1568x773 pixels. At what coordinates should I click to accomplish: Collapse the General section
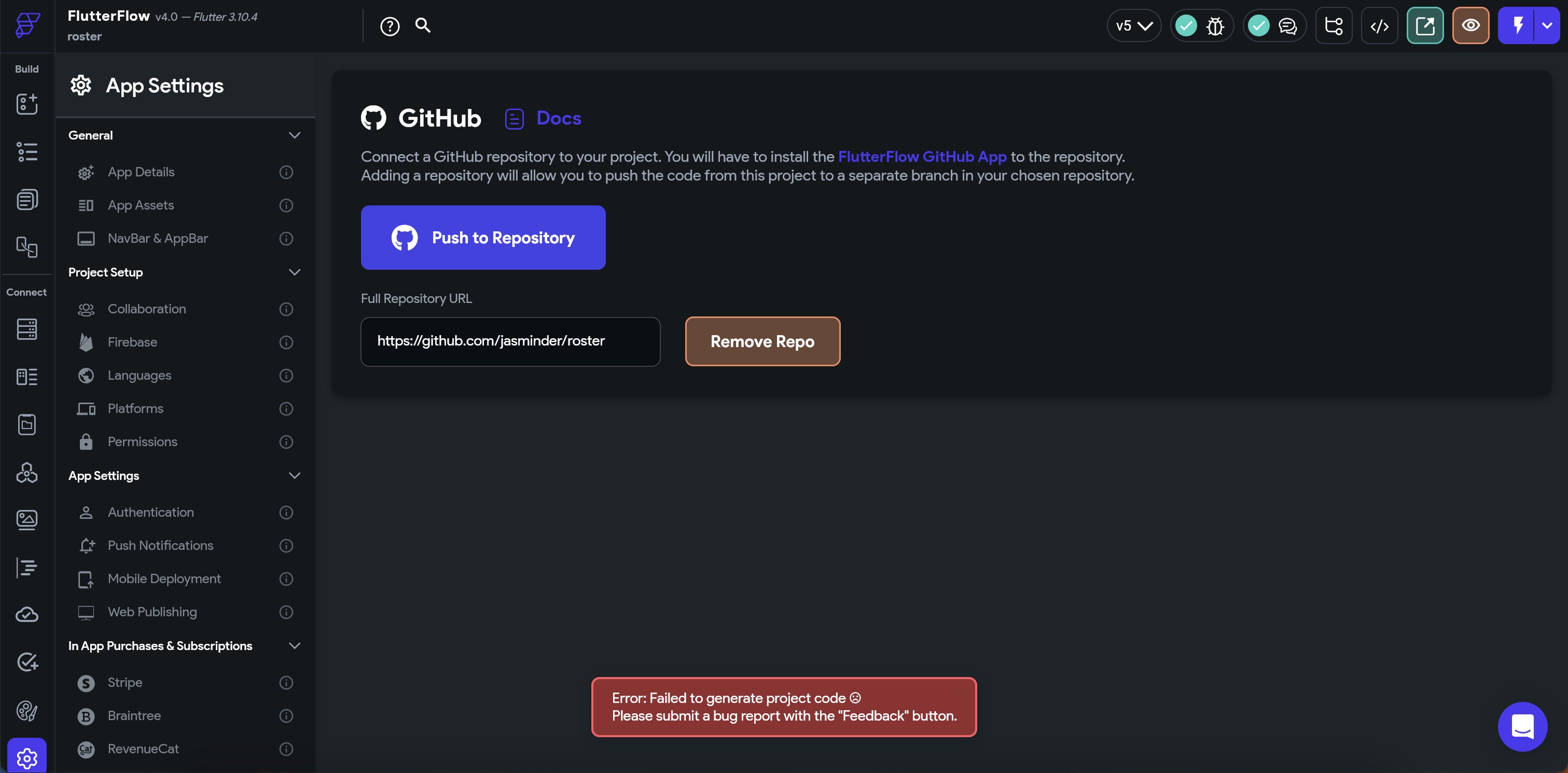tap(295, 134)
